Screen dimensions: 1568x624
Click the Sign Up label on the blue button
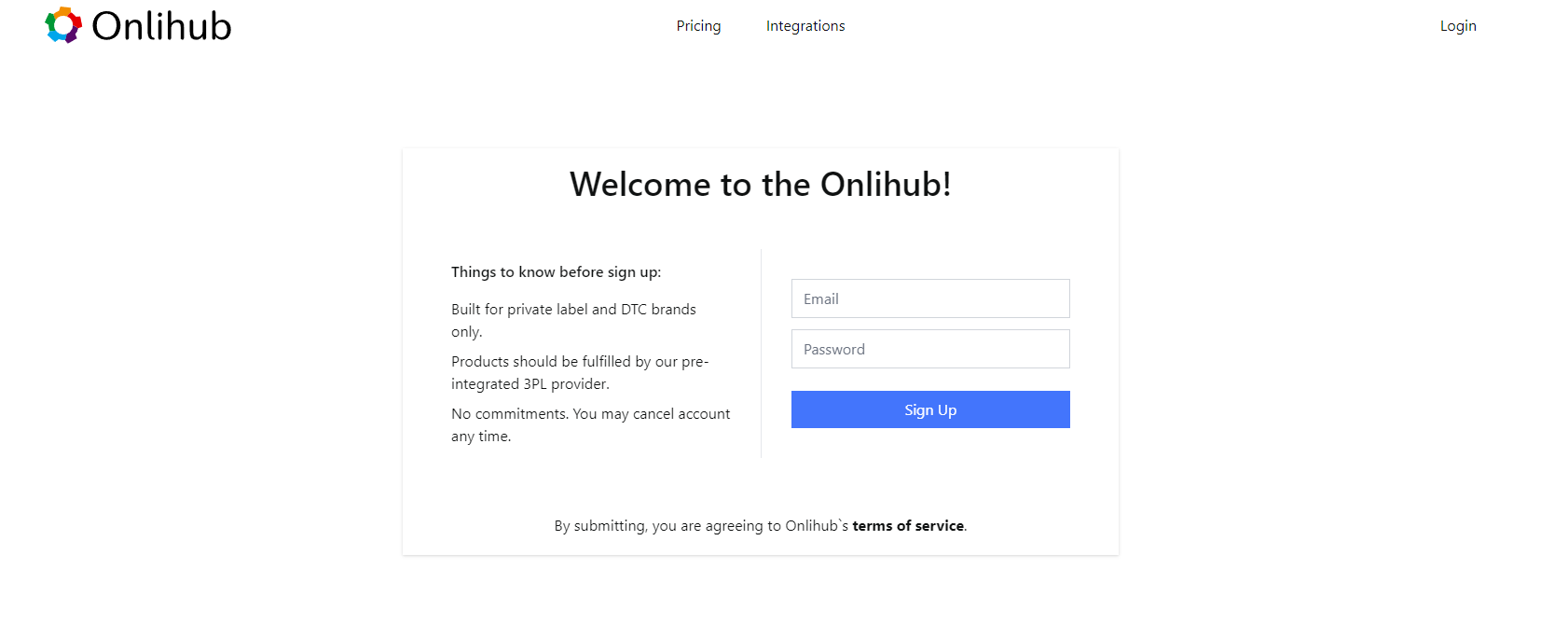pos(930,410)
